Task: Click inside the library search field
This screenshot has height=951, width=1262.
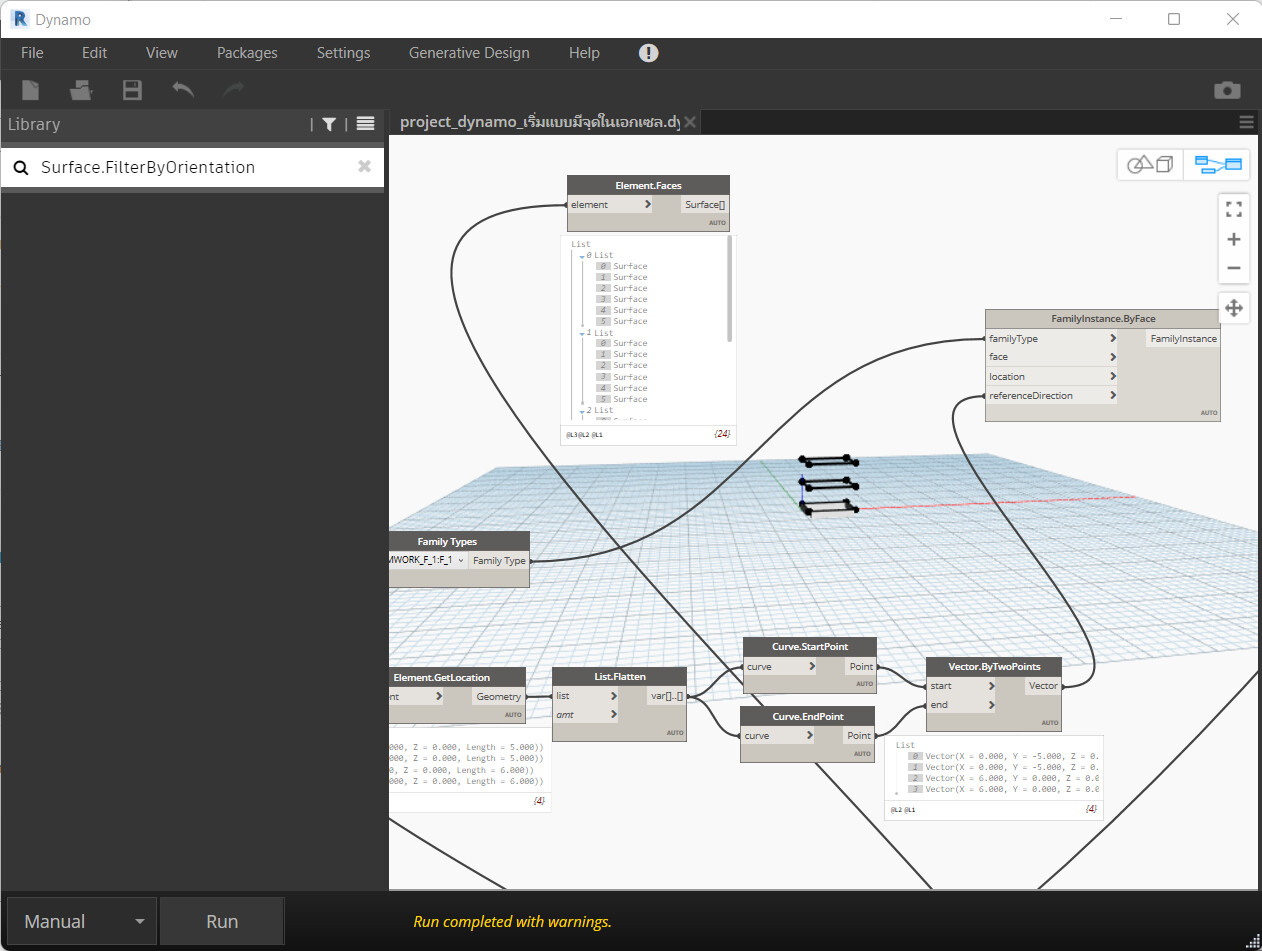Action: tap(180, 166)
